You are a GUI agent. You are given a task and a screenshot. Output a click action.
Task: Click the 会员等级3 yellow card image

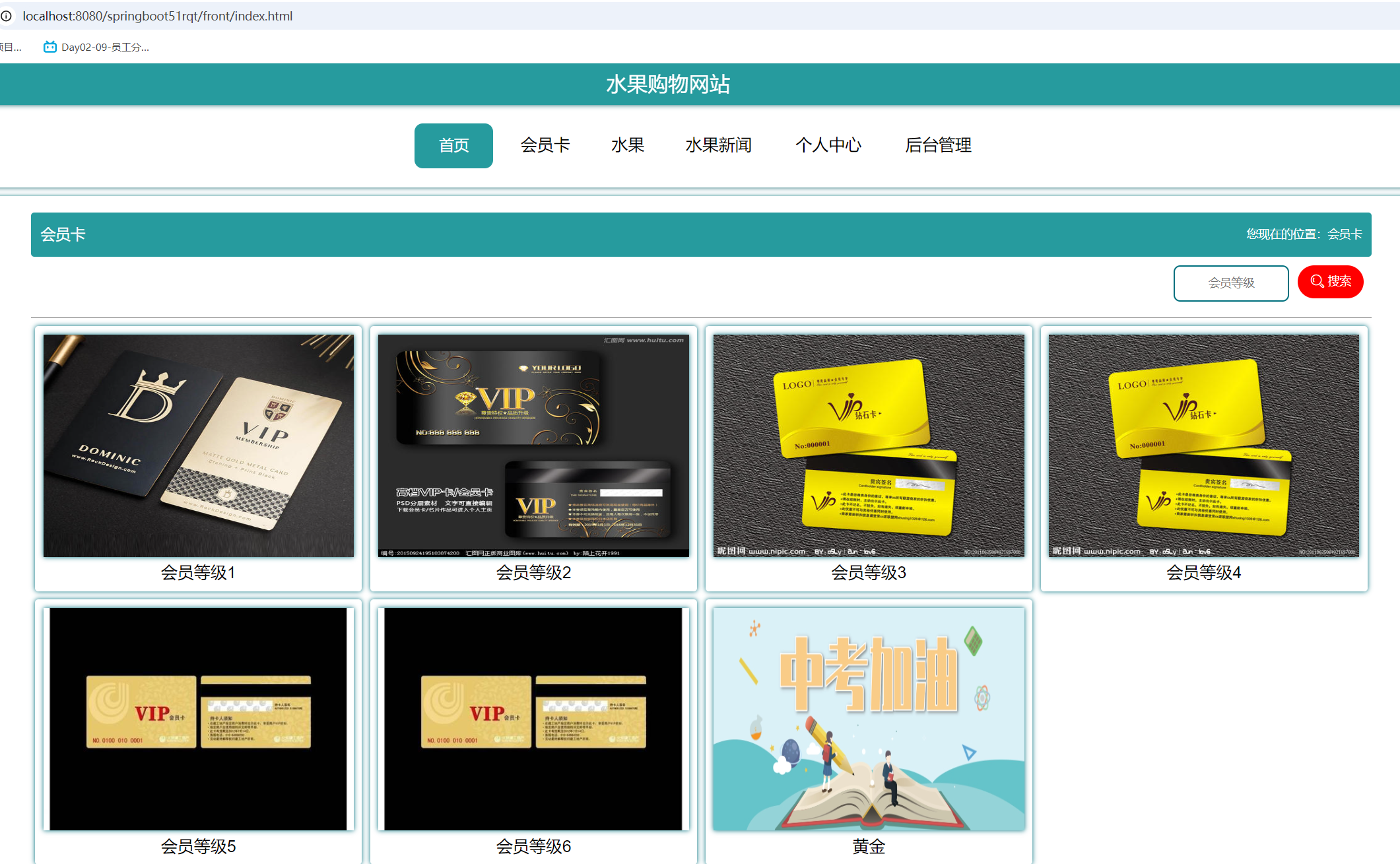[869, 446]
